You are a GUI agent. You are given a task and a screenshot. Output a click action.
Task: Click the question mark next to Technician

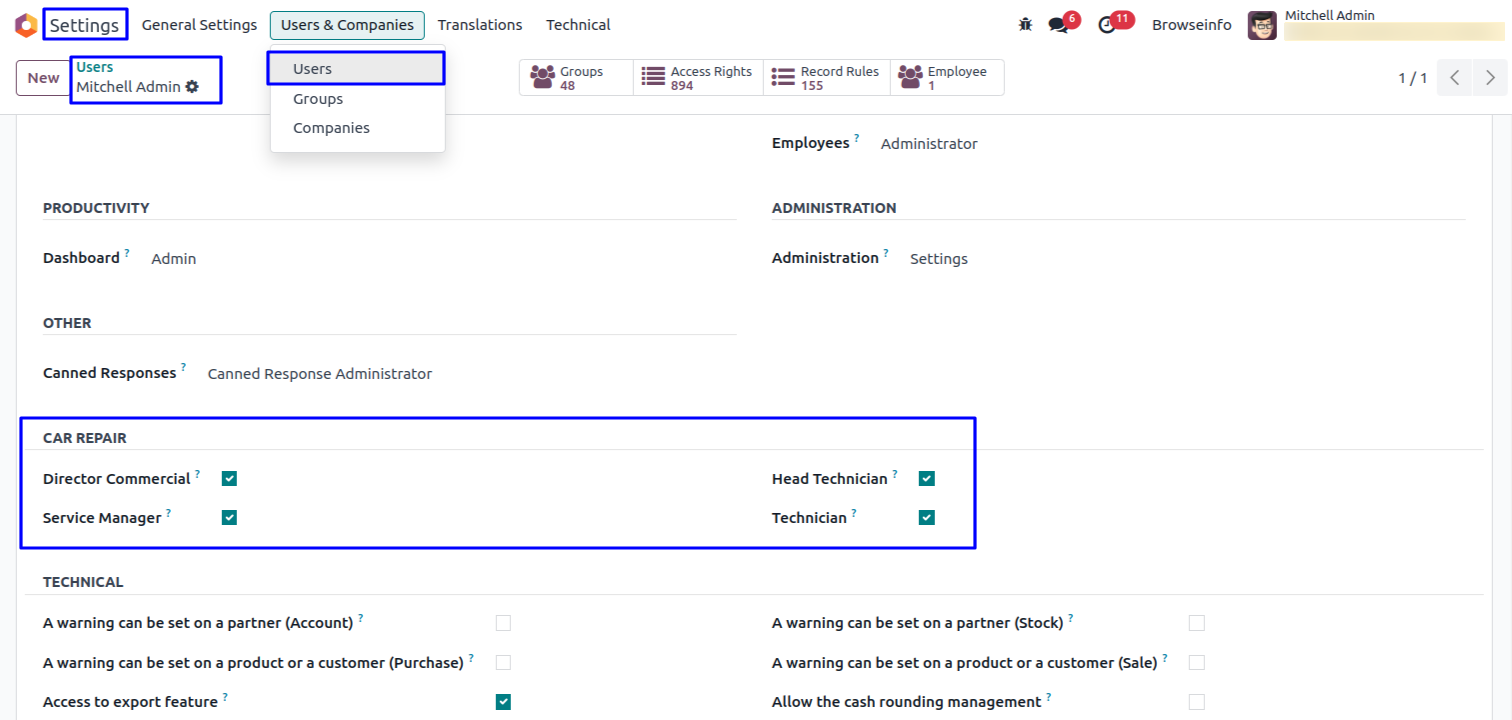[x=854, y=514]
